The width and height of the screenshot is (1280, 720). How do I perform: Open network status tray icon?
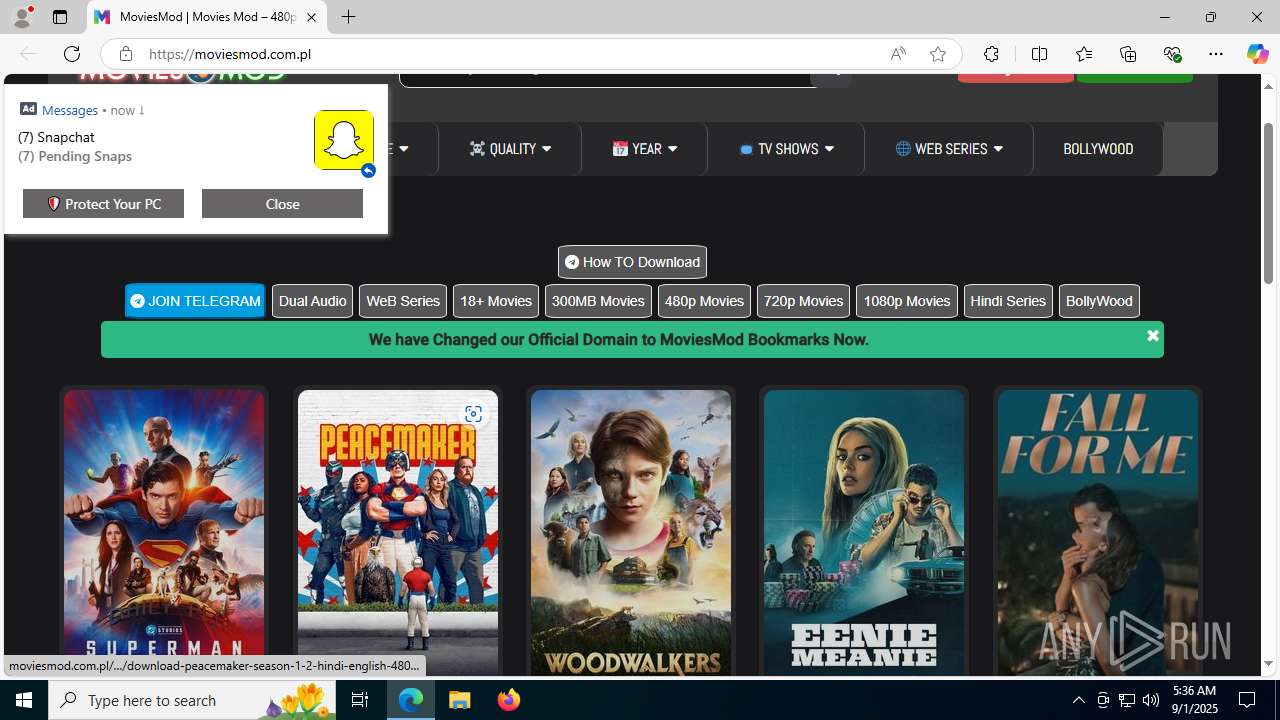(x=1127, y=700)
